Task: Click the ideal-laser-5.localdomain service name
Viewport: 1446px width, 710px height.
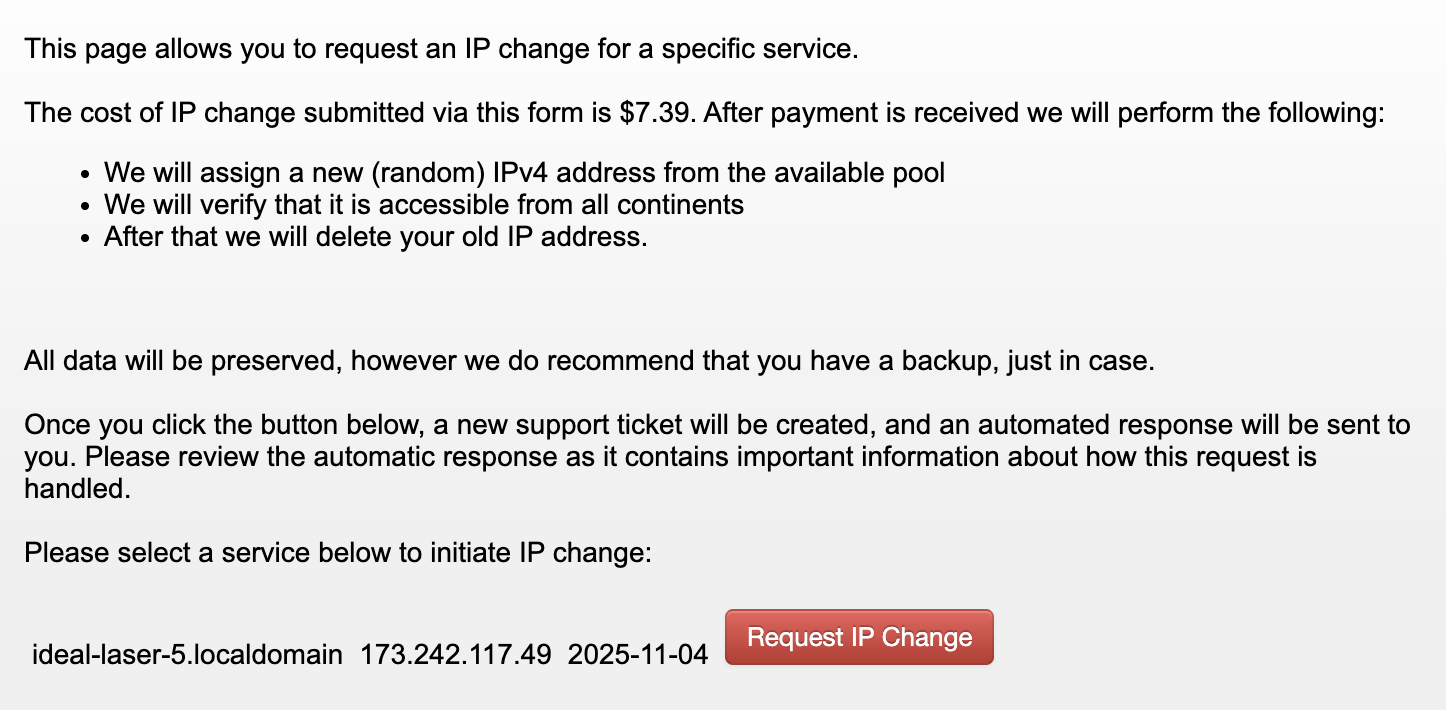Action: click(x=187, y=655)
